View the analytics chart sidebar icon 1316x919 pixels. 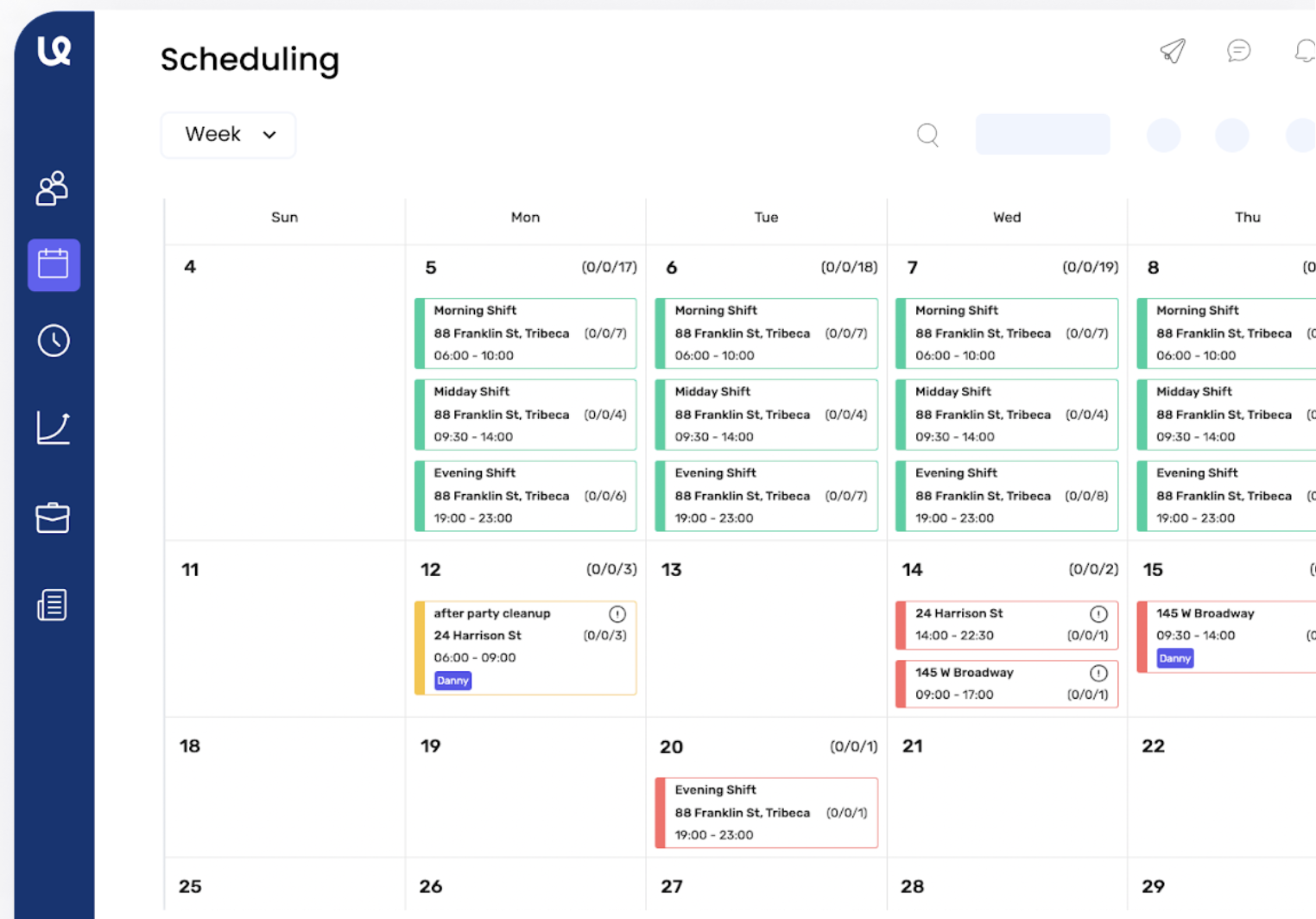(x=53, y=428)
